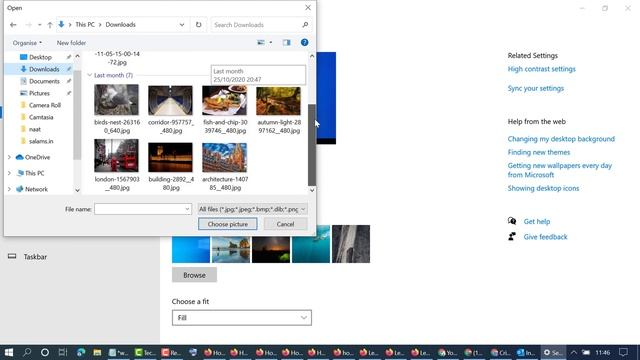Open File Explorer from taskbar

click(x=97, y=352)
